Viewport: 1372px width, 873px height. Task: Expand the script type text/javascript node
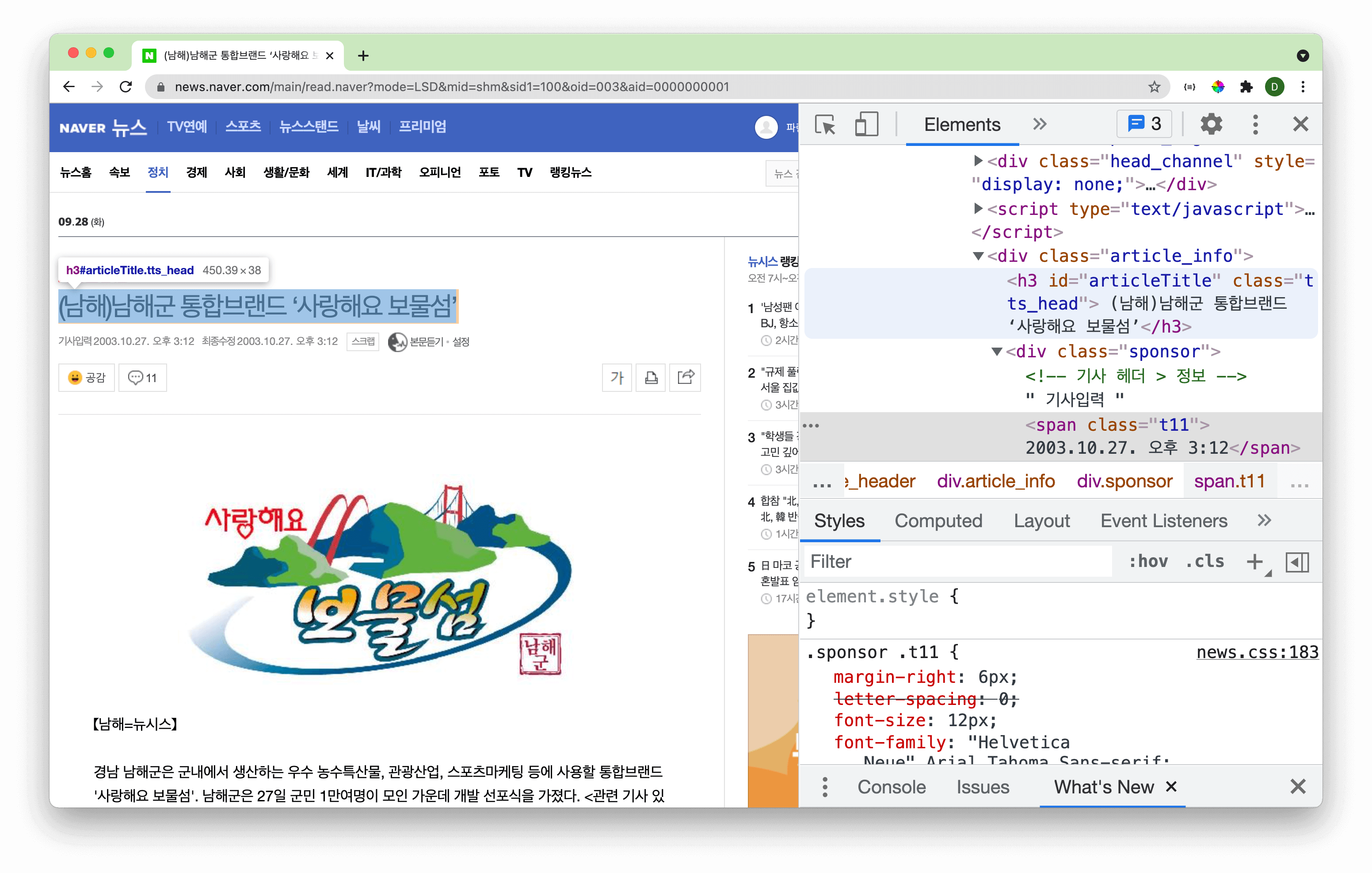coord(978,209)
